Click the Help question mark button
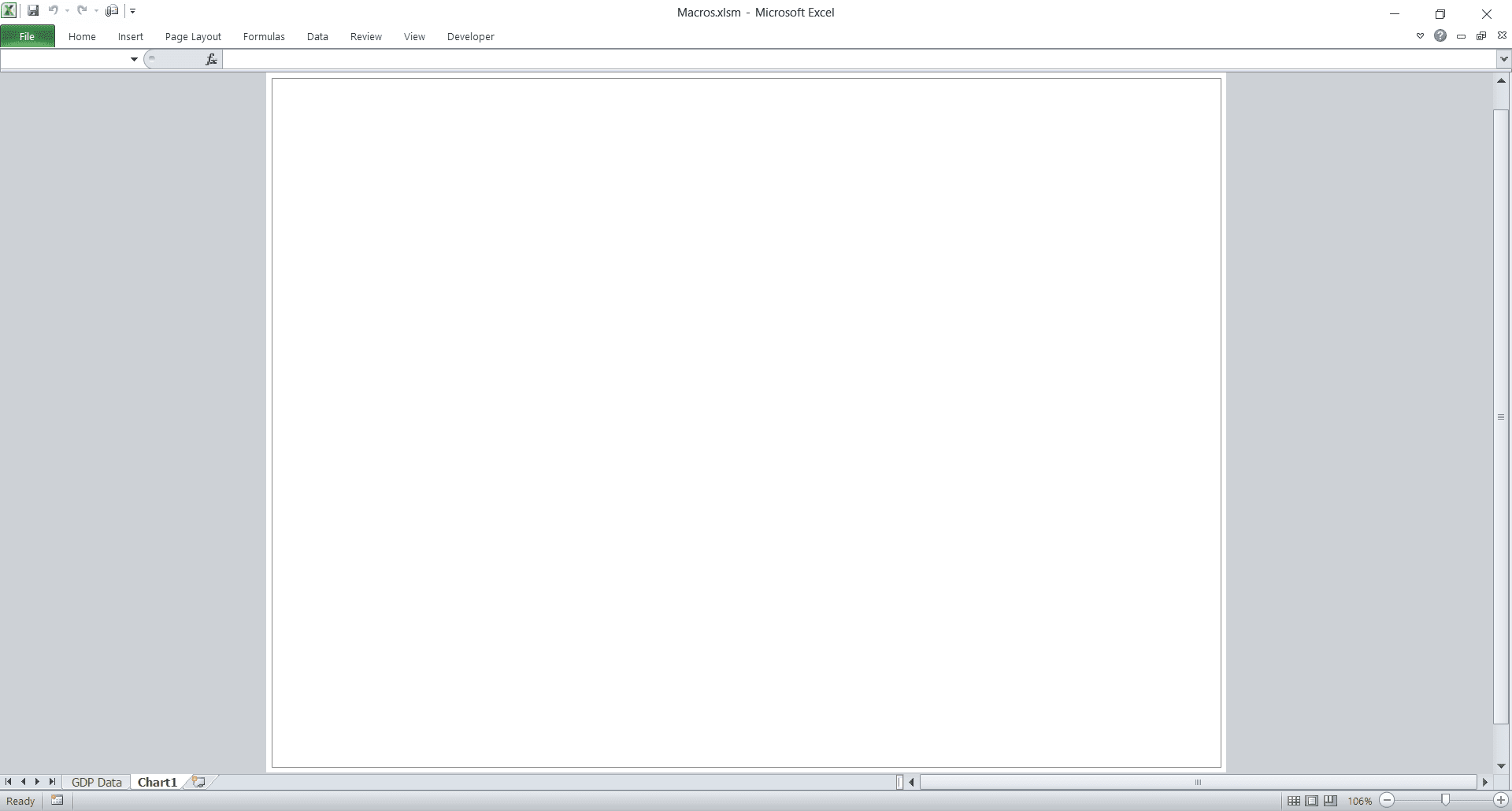The image size is (1512, 811). (x=1441, y=35)
